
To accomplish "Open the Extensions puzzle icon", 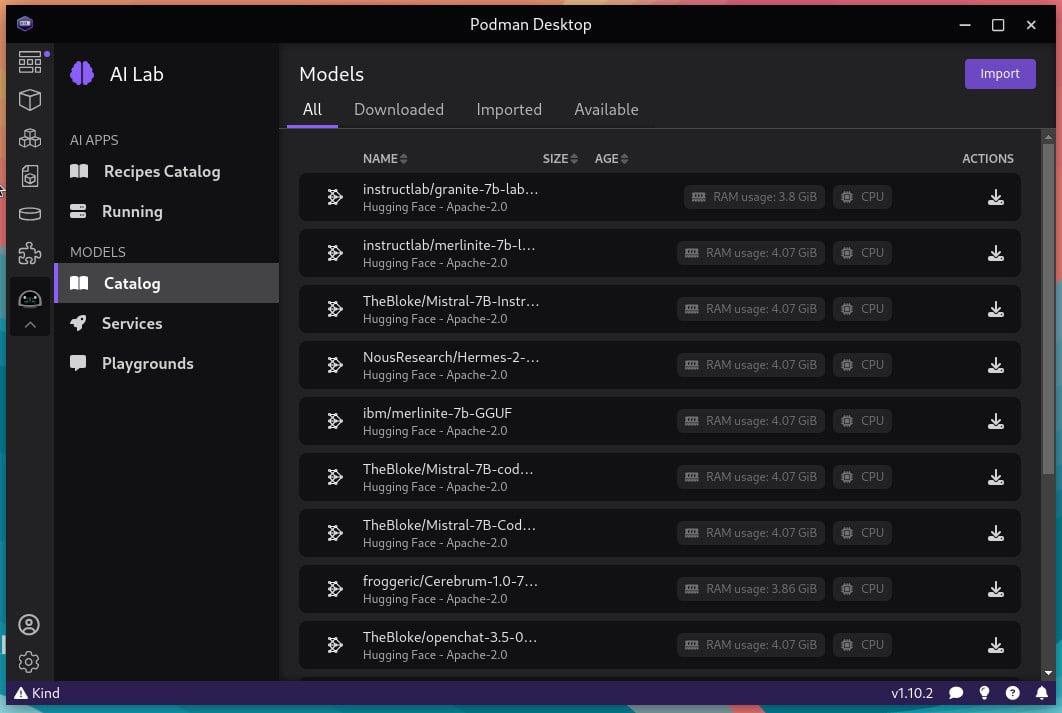I will (30, 253).
